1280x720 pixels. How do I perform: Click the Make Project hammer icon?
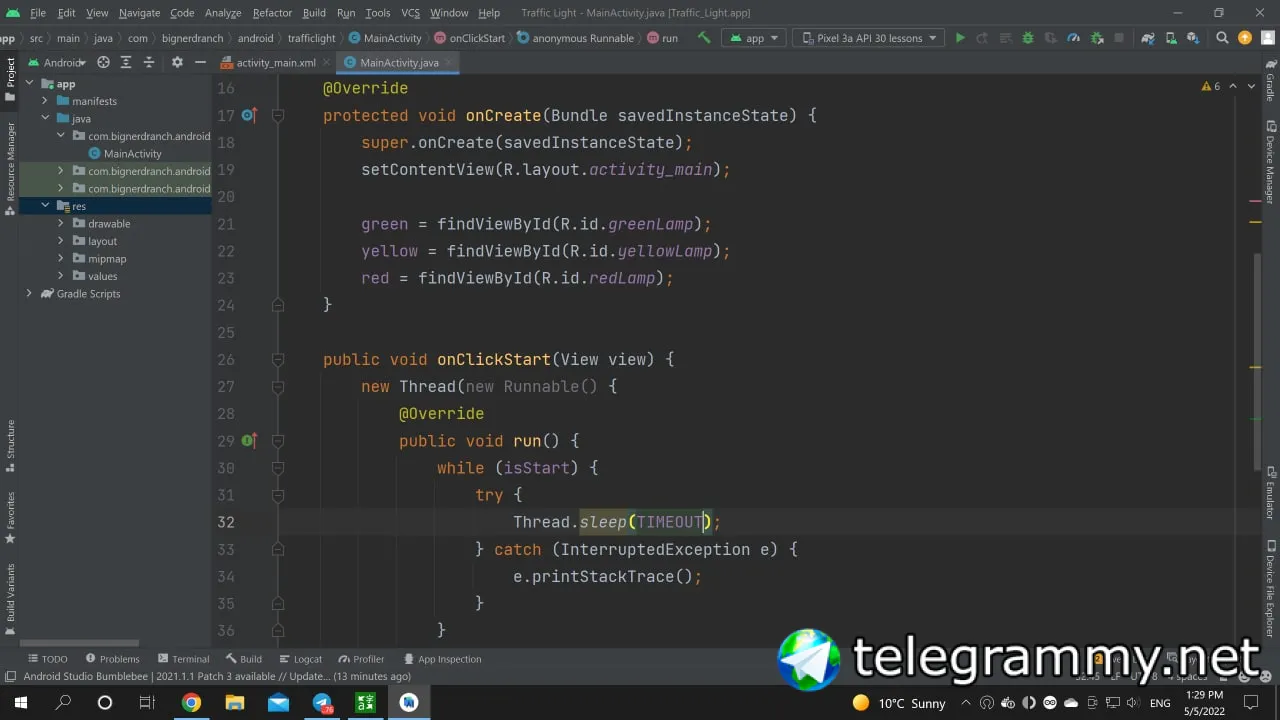[x=704, y=38]
